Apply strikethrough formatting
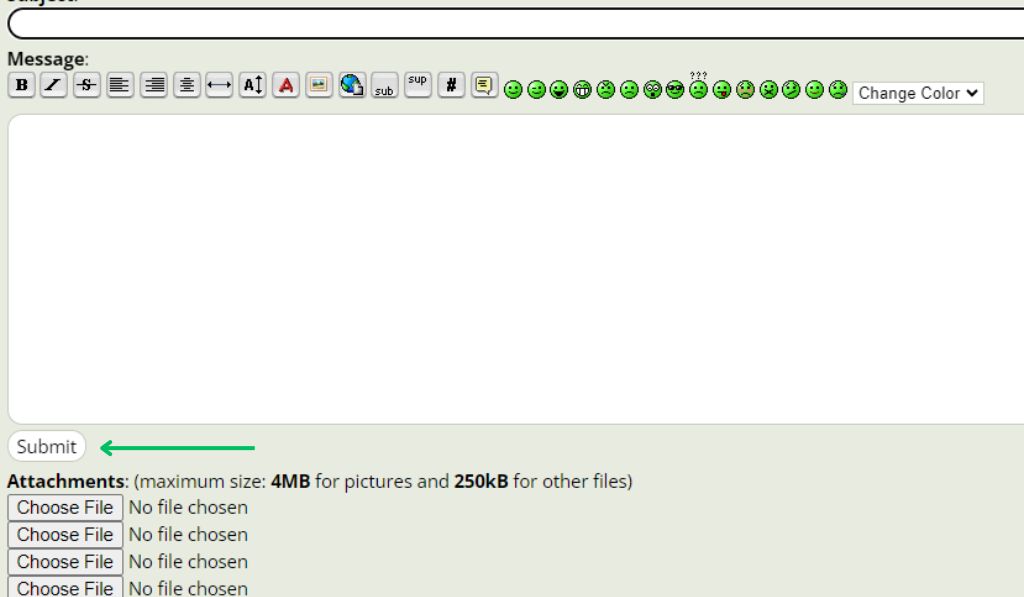Screen dimensions: 1024x597 (86, 85)
